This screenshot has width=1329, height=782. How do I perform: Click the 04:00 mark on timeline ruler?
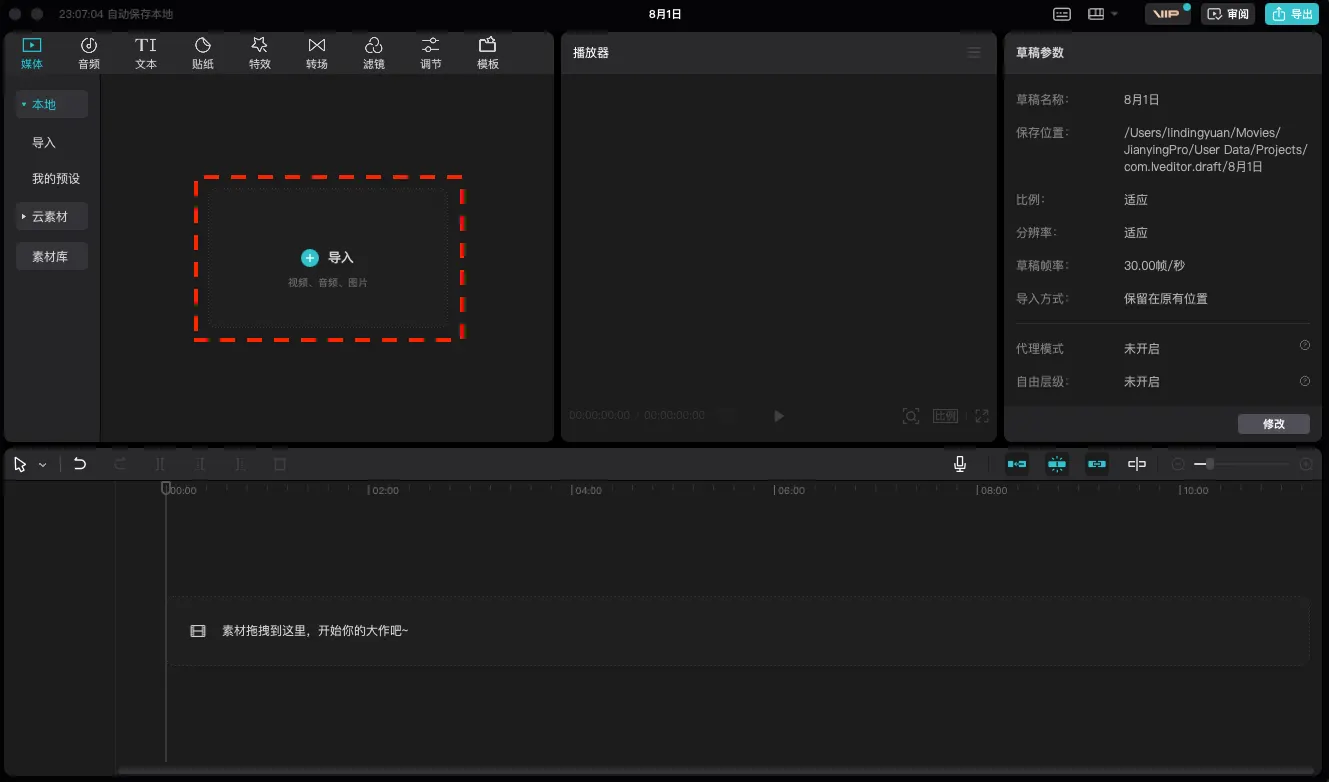click(x=587, y=491)
